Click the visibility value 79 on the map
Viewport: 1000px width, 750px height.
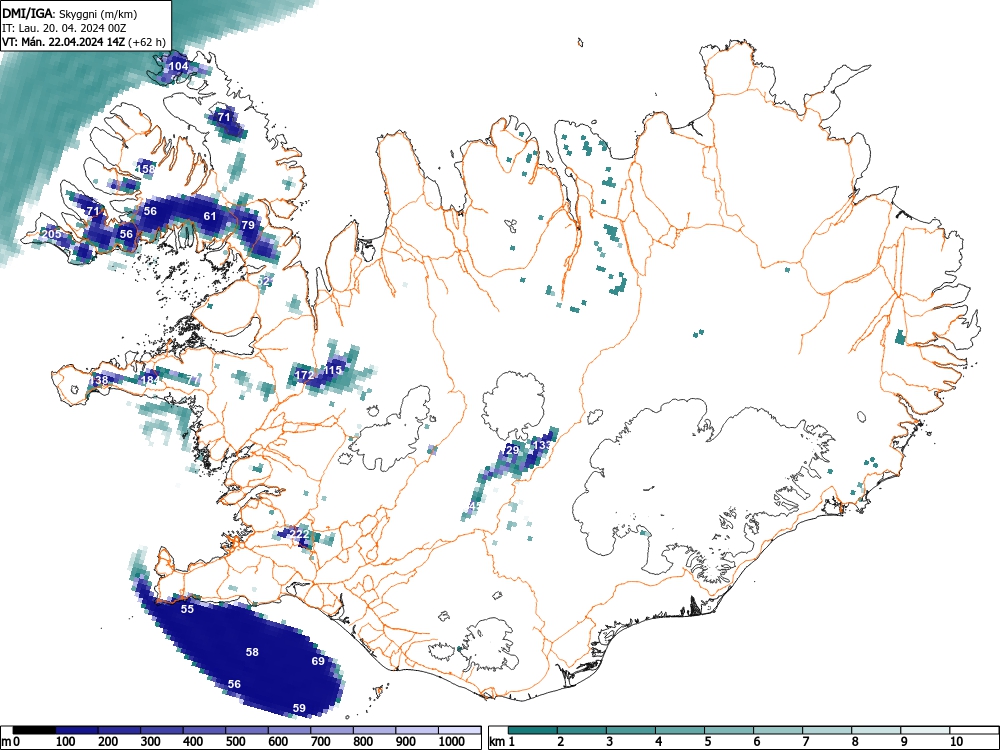click(x=248, y=225)
